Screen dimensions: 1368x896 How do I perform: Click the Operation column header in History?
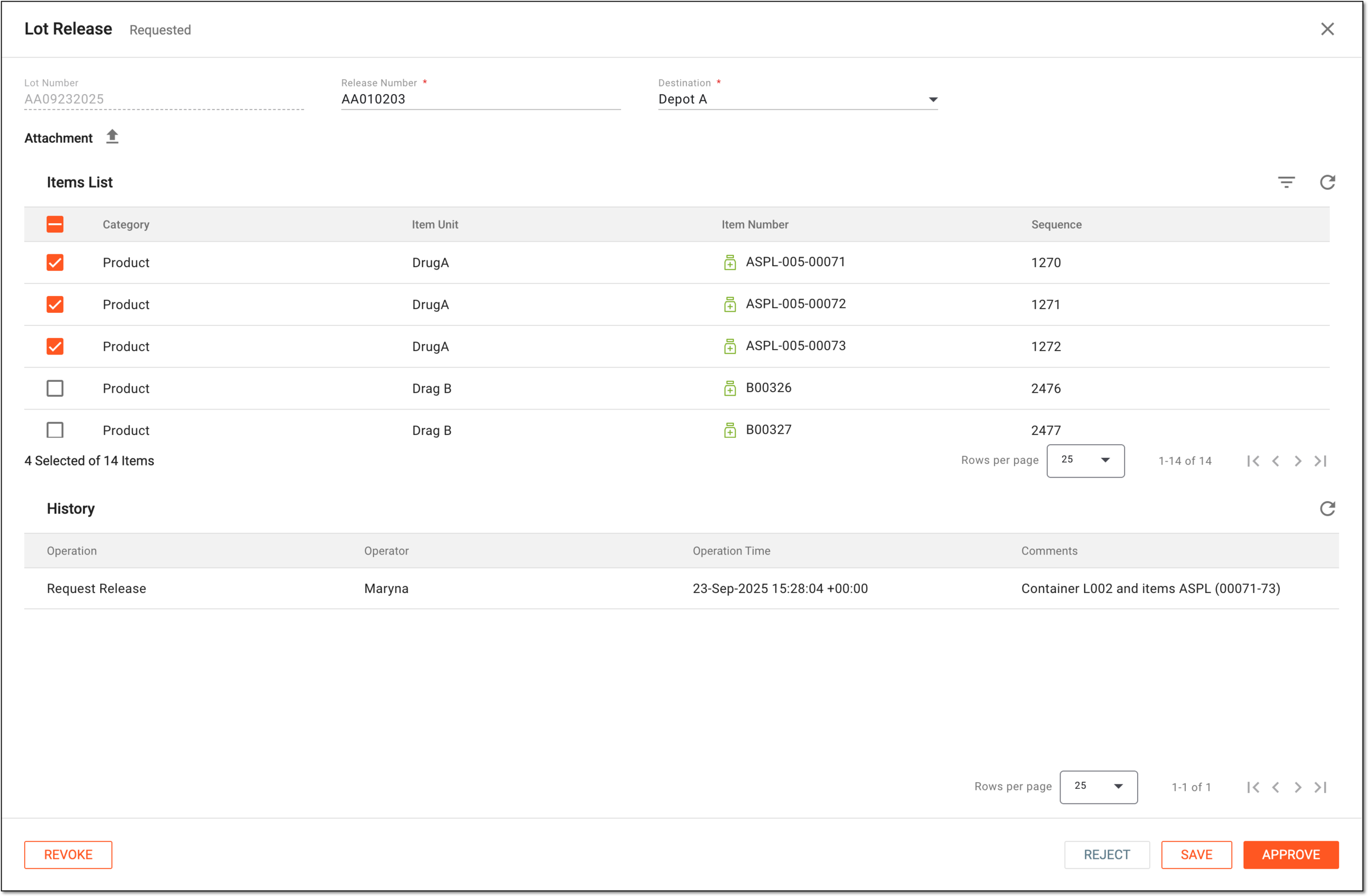pos(72,551)
